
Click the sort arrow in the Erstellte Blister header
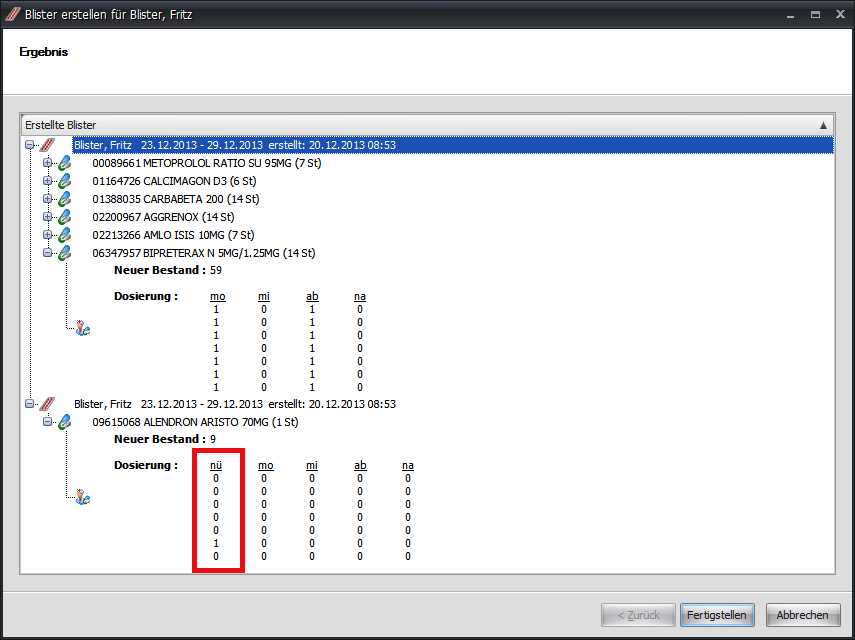click(823, 125)
